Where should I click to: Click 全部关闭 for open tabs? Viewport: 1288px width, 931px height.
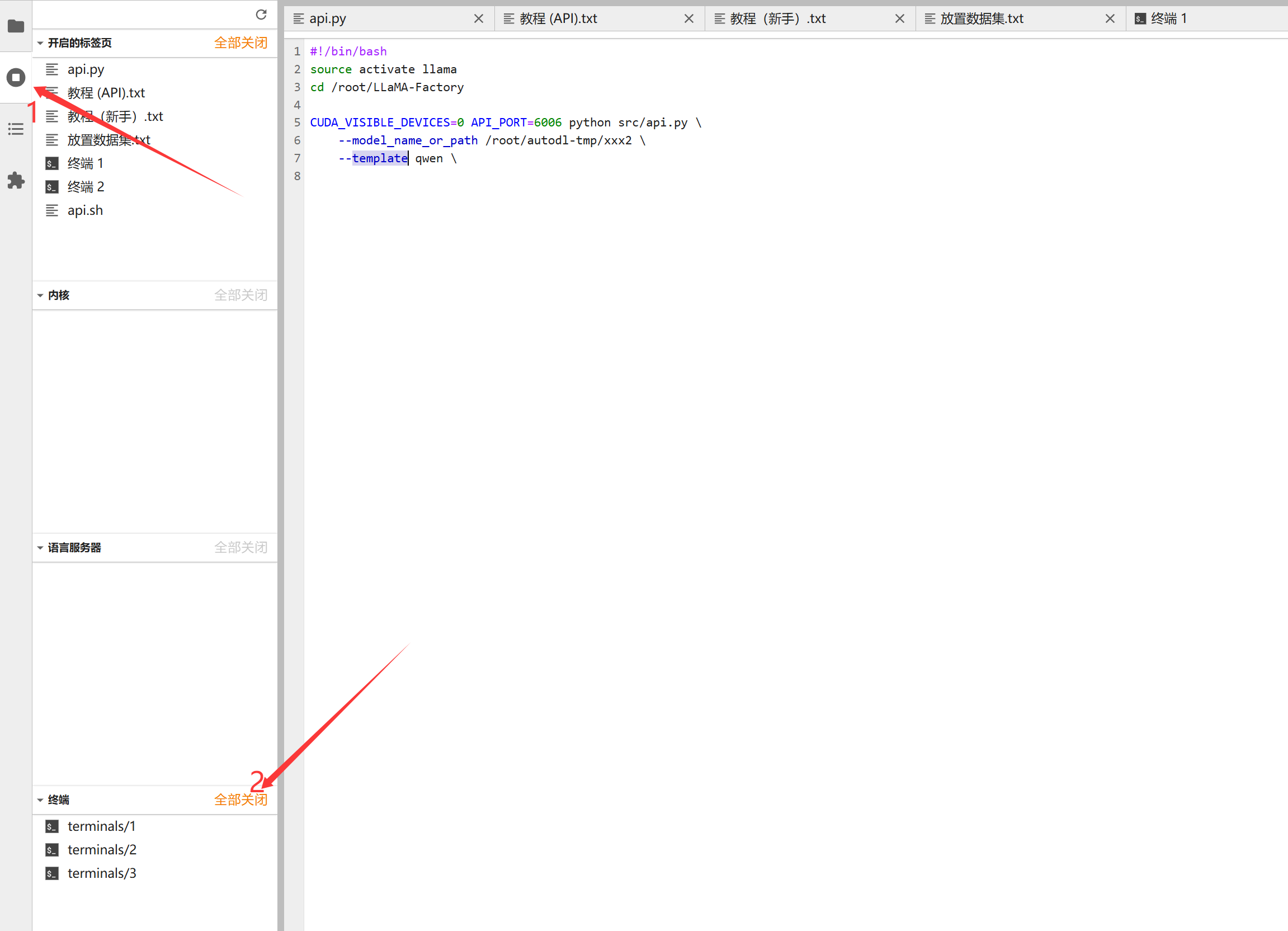pos(240,43)
